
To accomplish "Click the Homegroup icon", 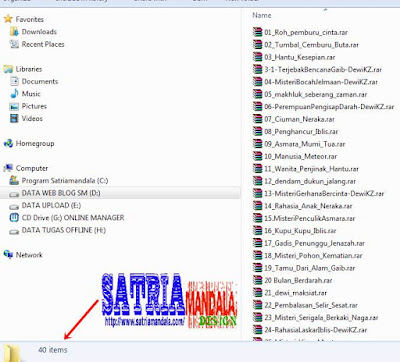I will (8, 143).
